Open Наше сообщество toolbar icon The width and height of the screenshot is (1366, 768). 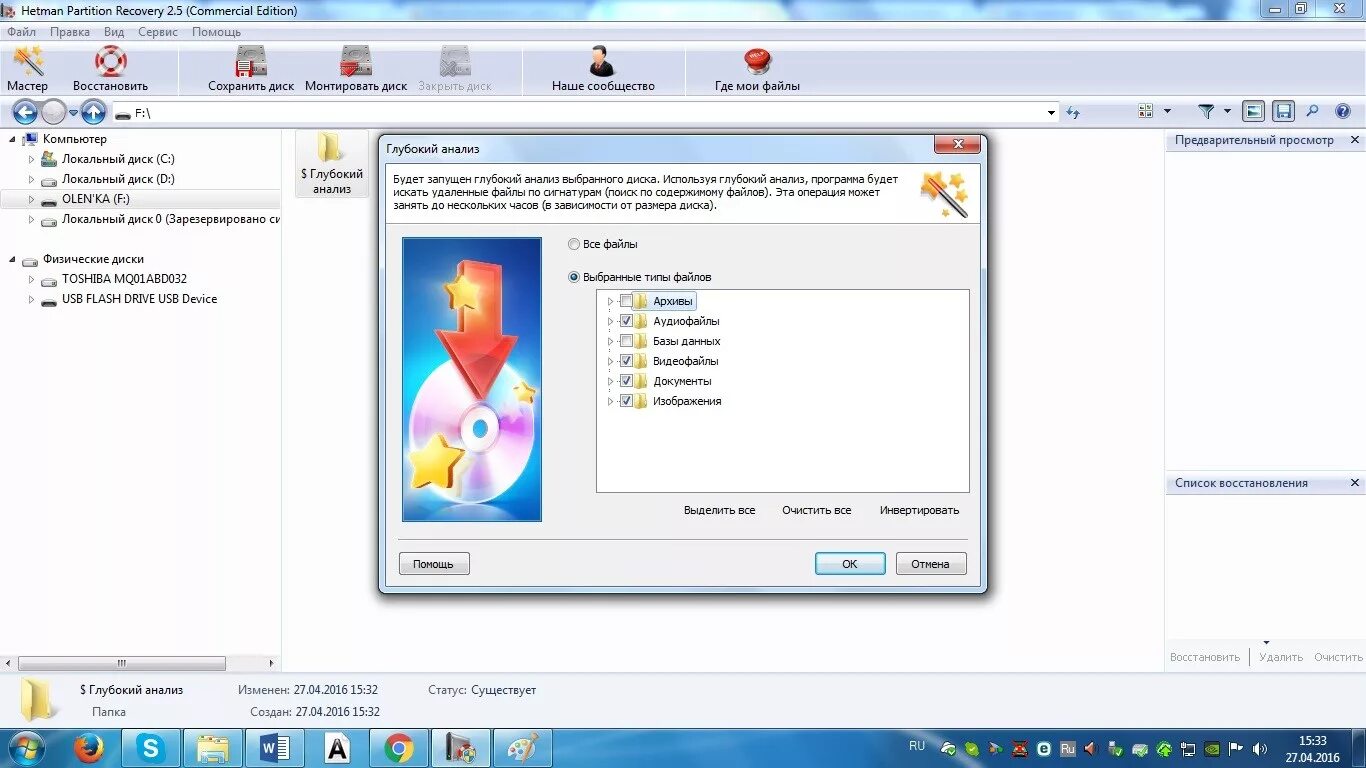(x=602, y=62)
